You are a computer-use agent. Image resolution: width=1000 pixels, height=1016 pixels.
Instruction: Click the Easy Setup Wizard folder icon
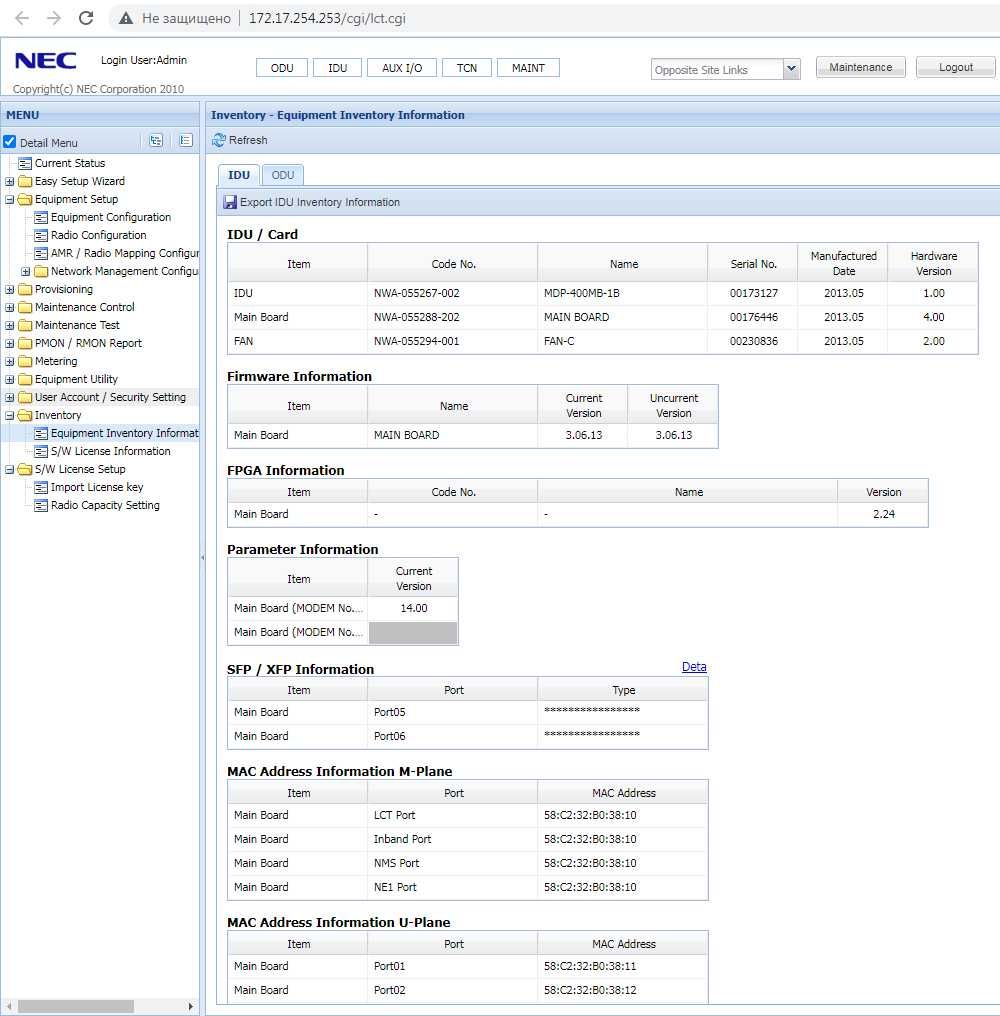point(25,181)
